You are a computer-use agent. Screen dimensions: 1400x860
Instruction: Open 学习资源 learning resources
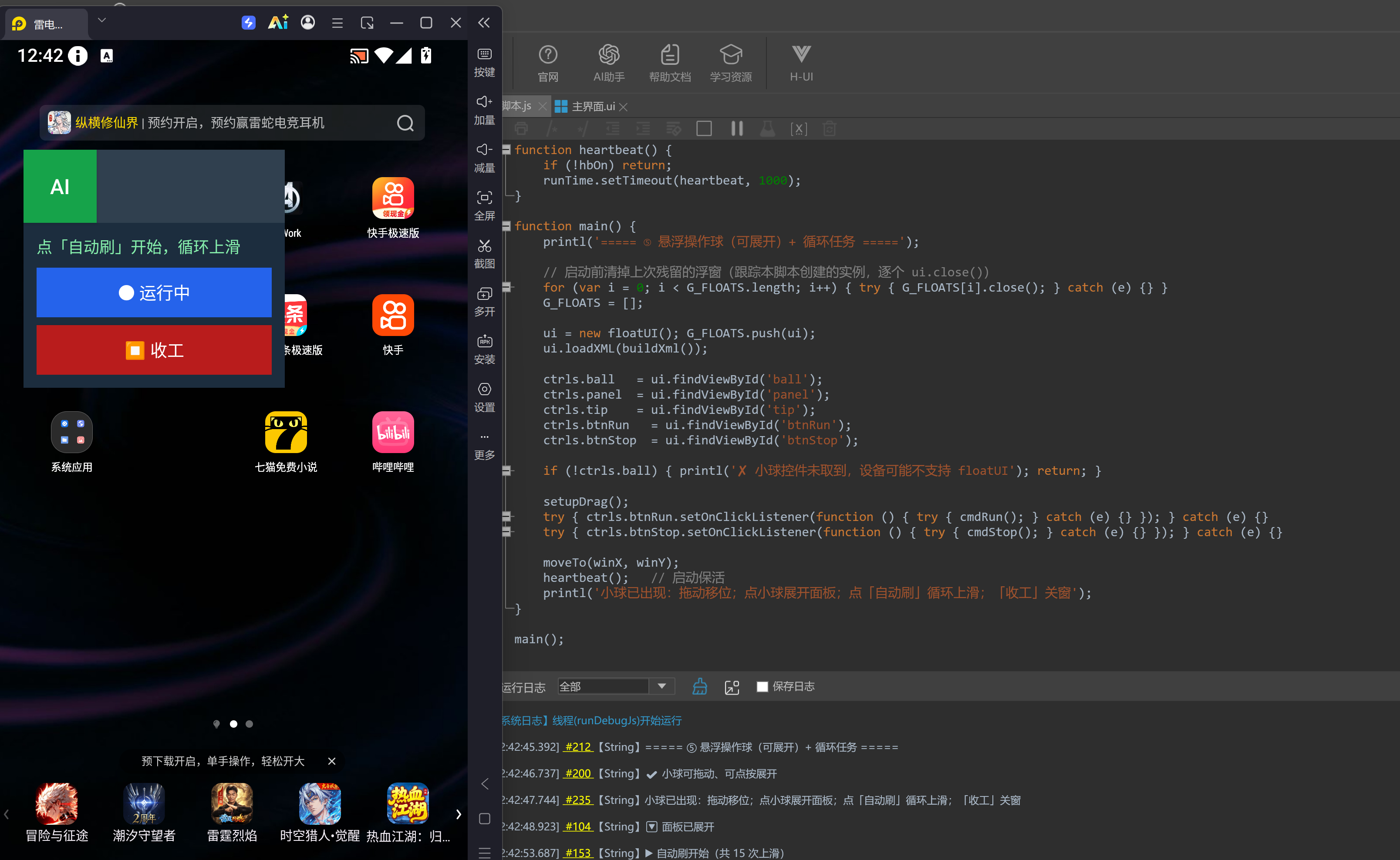point(731,63)
